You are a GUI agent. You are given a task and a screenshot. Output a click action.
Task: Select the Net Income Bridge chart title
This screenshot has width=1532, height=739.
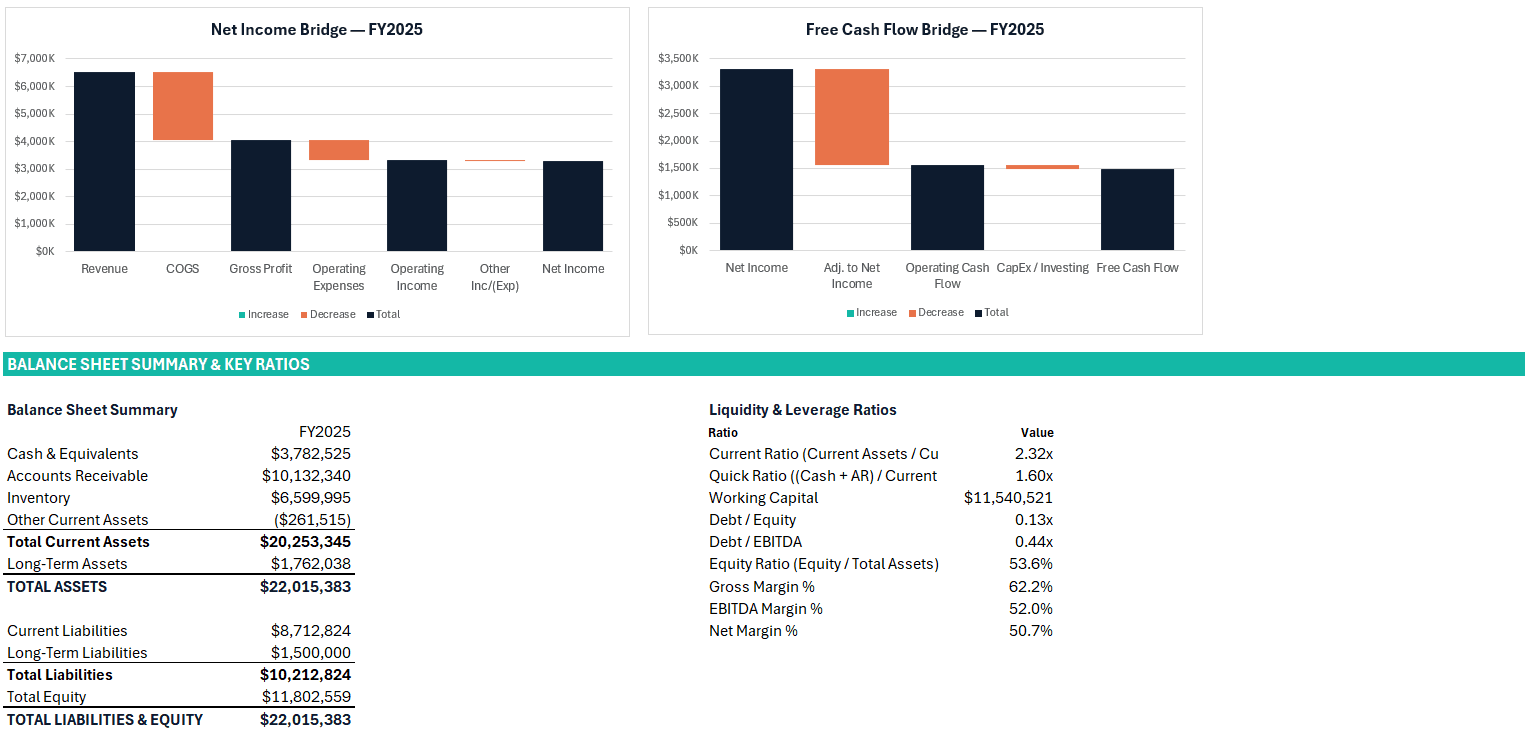point(316,30)
